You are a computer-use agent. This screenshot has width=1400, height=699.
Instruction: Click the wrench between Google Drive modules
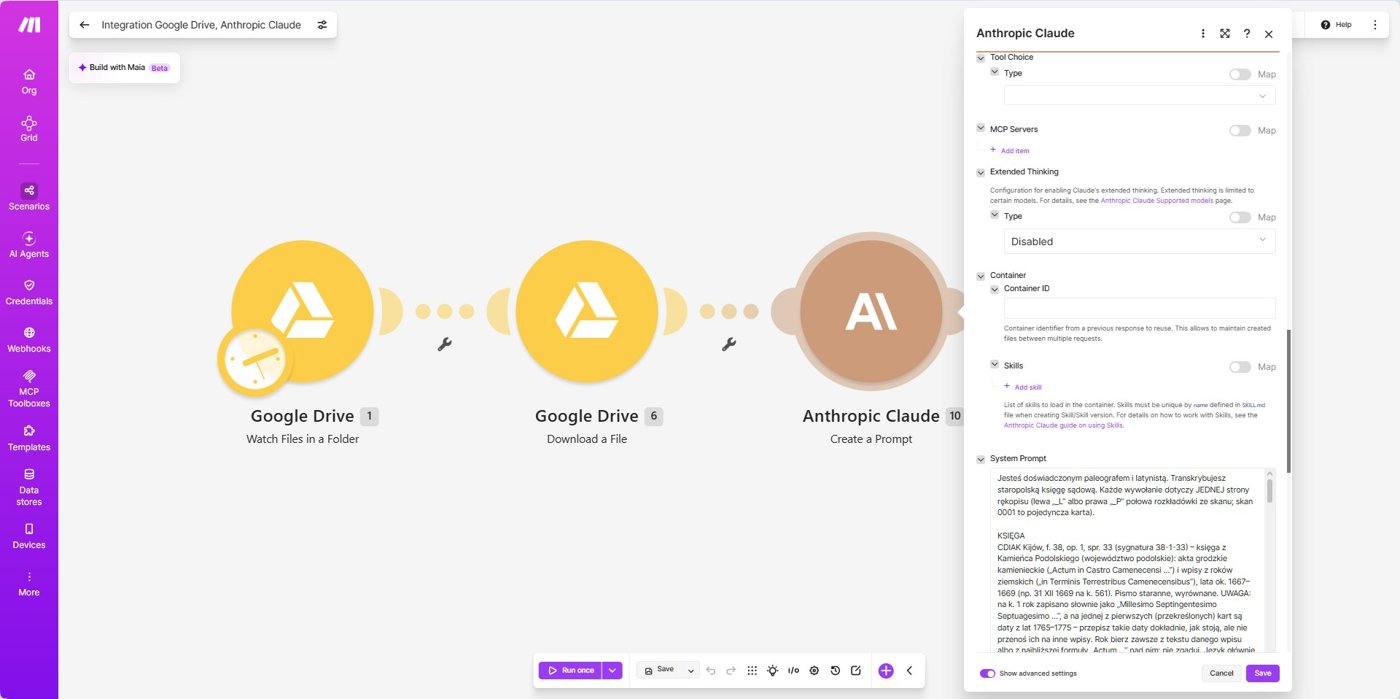coord(445,344)
